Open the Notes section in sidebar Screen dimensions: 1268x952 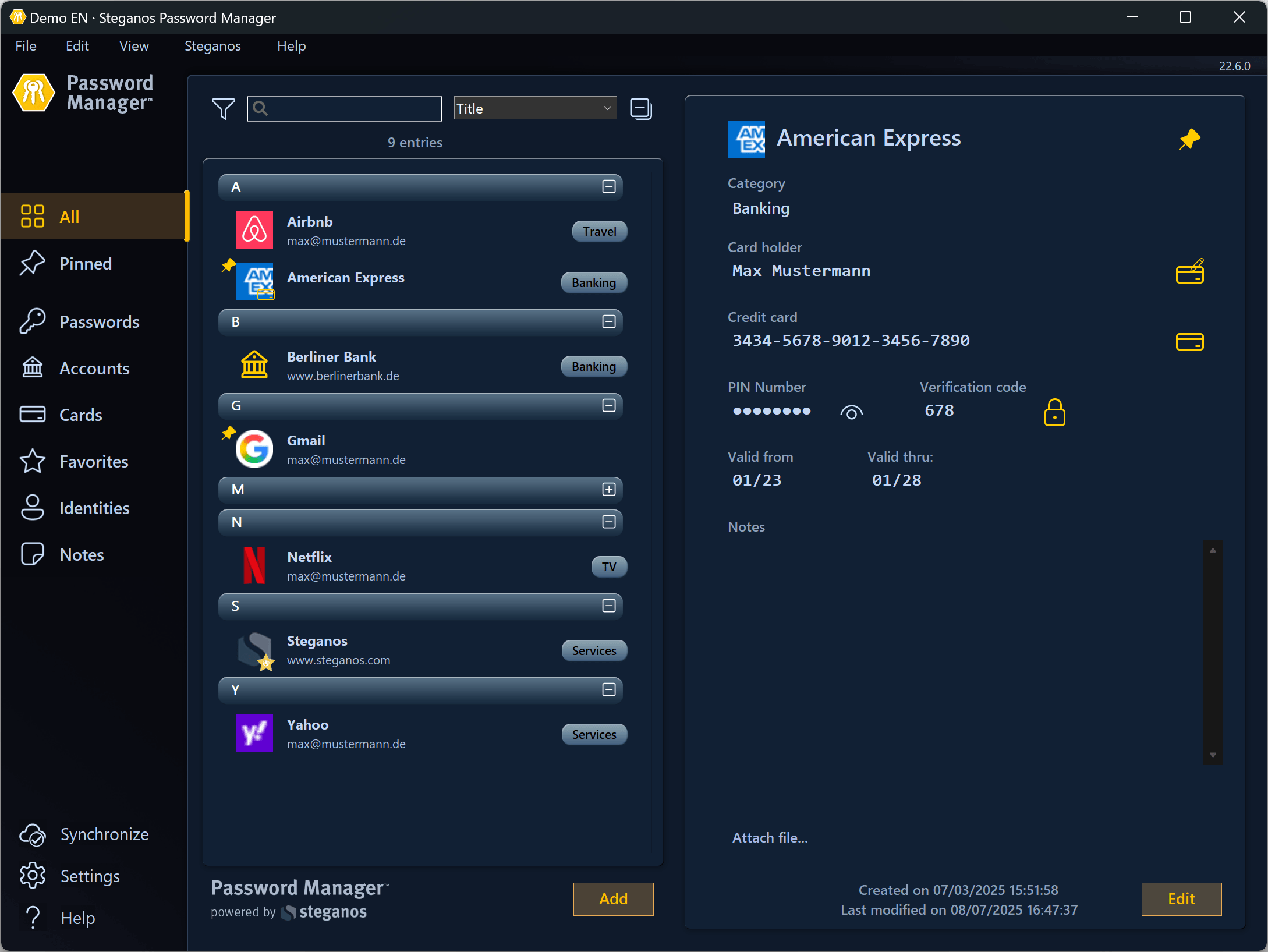pyautogui.click(x=81, y=554)
